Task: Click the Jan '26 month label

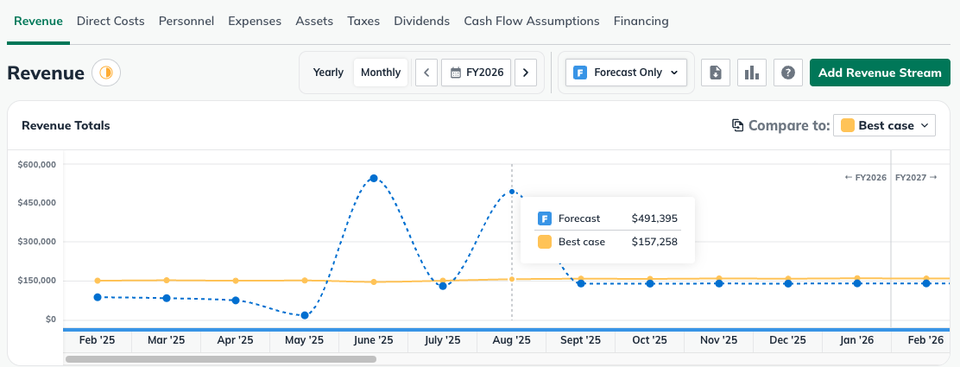Action: click(857, 340)
